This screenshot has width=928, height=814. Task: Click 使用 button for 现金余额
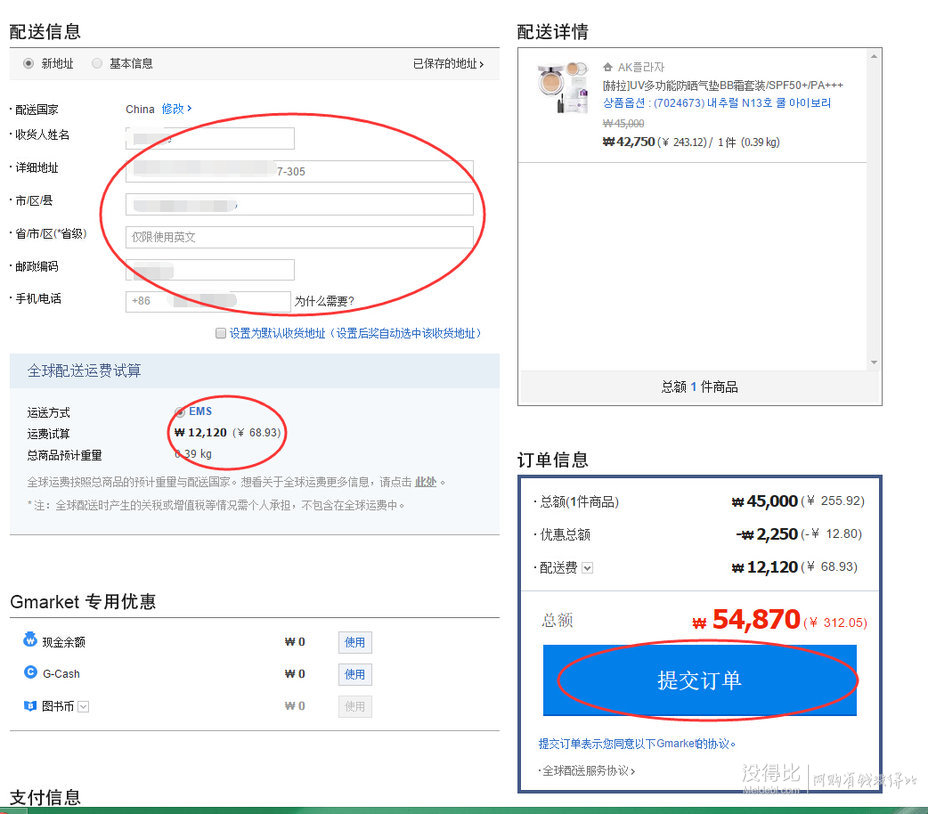coord(355,642)
